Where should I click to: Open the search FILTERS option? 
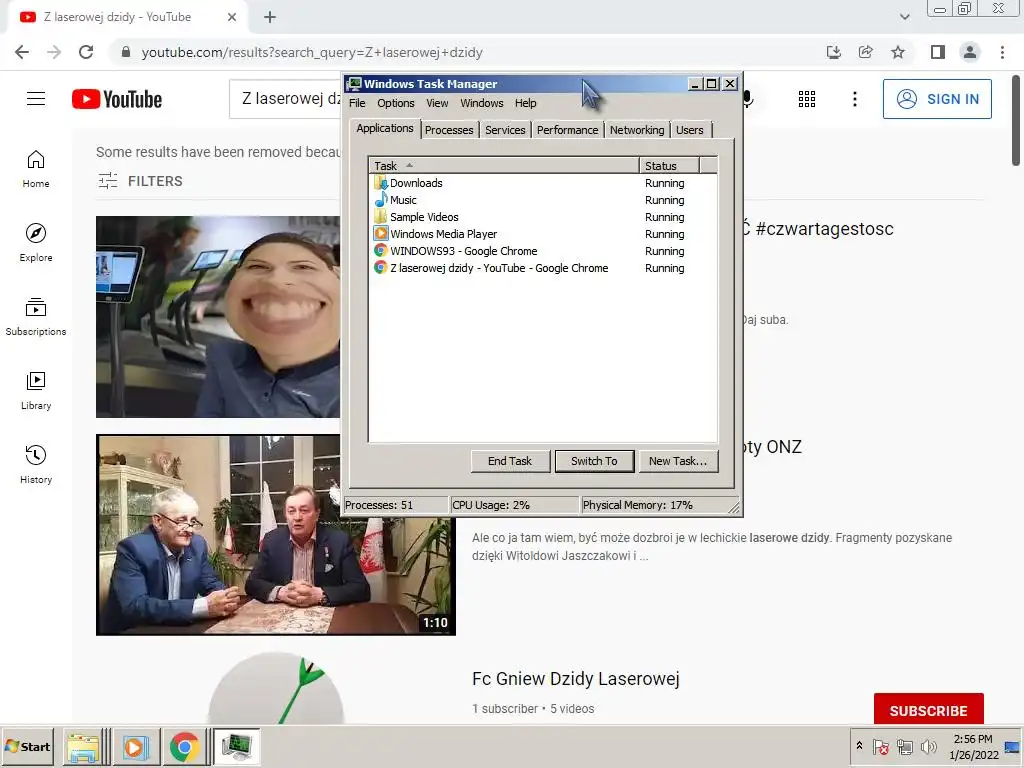coord(140,181)
